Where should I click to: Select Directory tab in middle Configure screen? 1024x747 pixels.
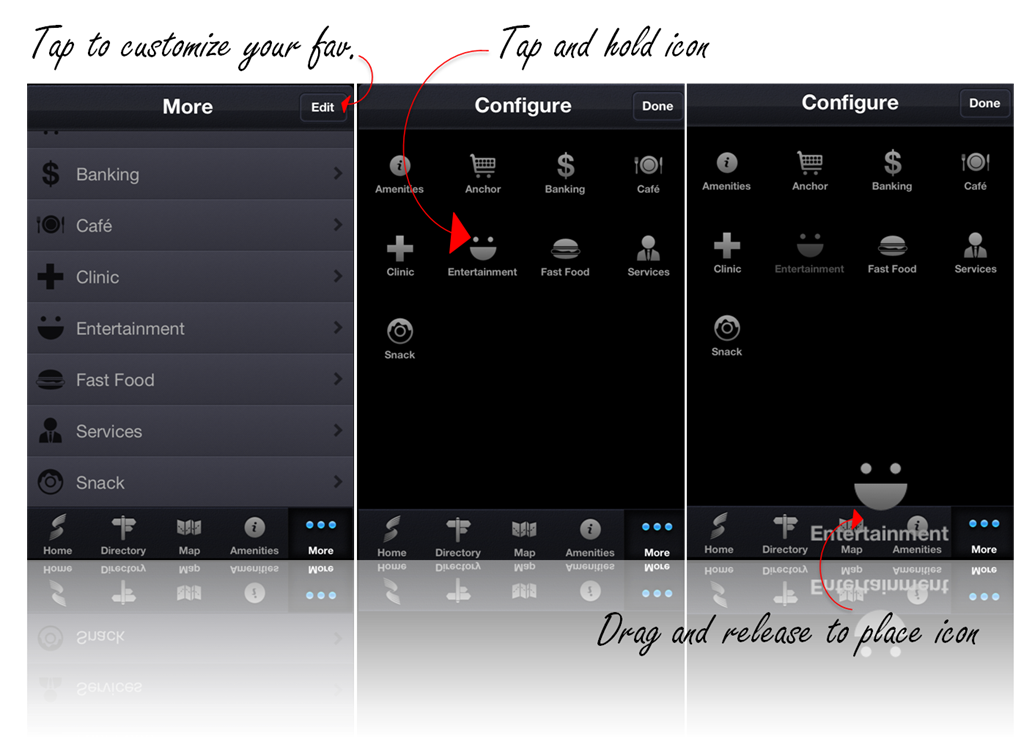[458, 537]
